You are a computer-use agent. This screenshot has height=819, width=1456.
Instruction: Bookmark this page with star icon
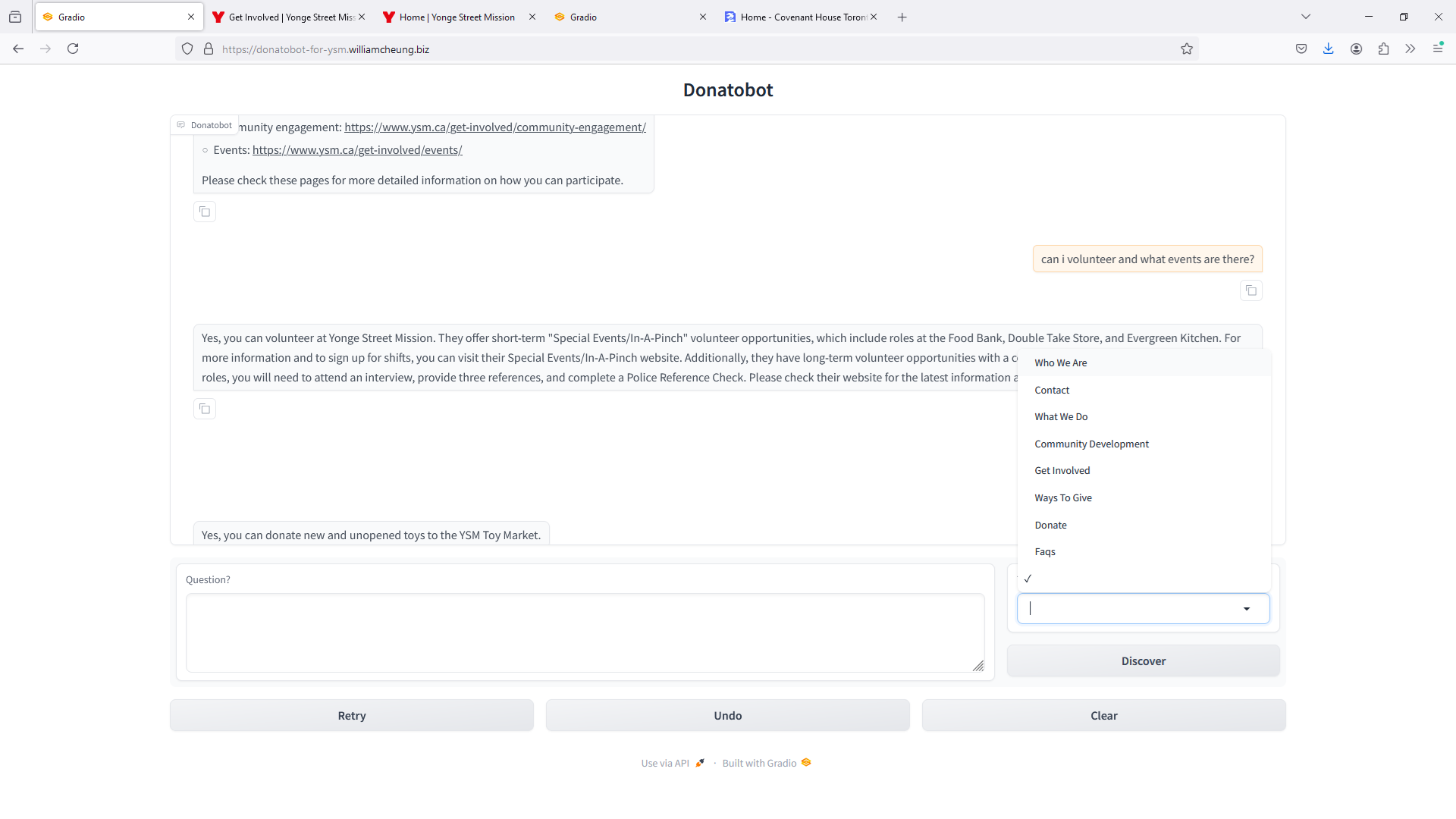click(x=1187, y=49)
